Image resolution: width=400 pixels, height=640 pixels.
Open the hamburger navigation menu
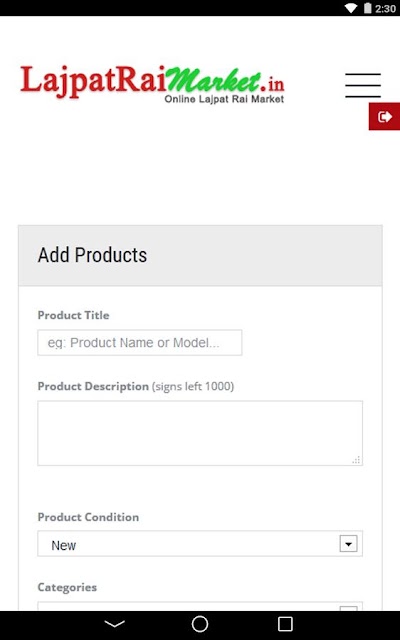[362, 85]
